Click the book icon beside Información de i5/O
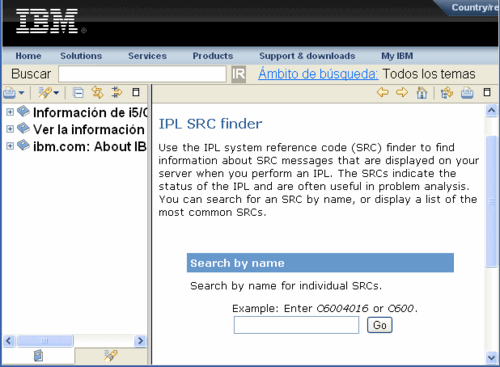This screenshot has height=367, width=500. pyautogui.click(x=23, y=111)
